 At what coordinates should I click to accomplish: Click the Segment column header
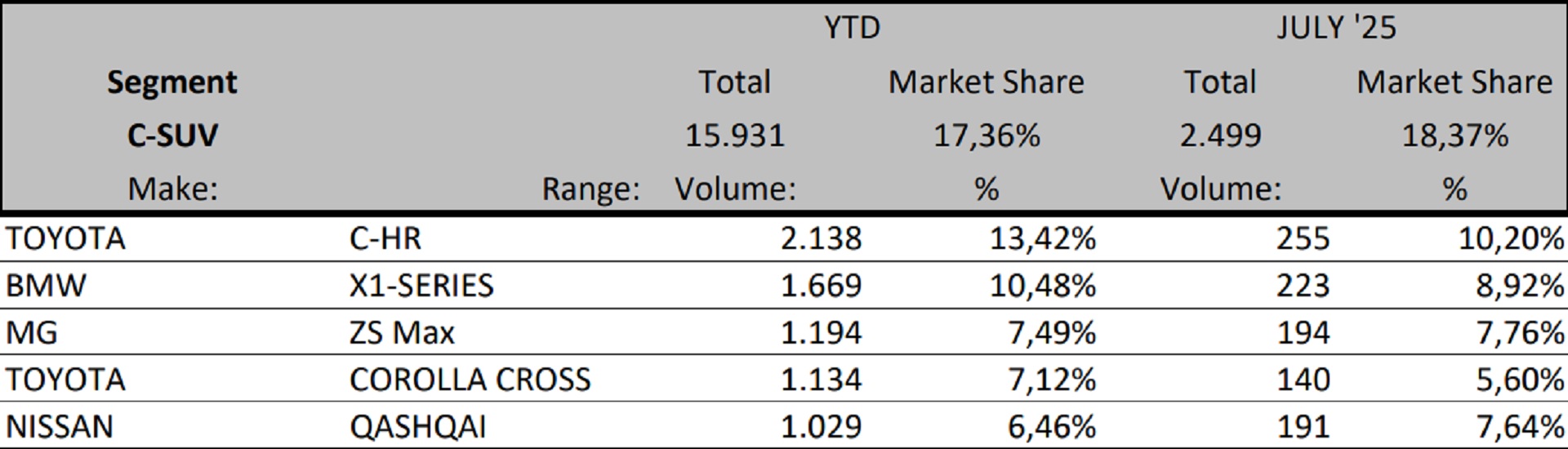[x=171, y=82]
